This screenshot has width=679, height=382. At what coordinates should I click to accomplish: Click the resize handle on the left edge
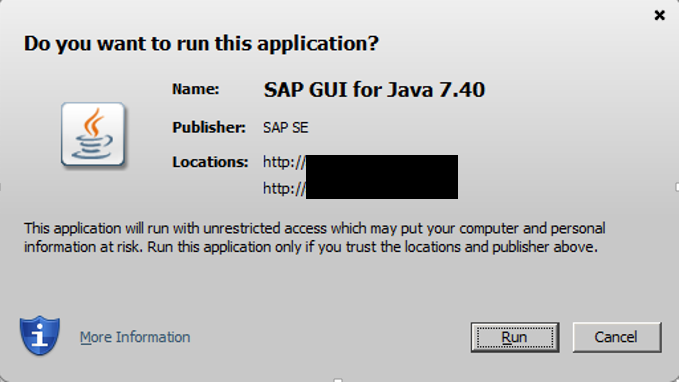pyautogui.click(x=1, y=187)
